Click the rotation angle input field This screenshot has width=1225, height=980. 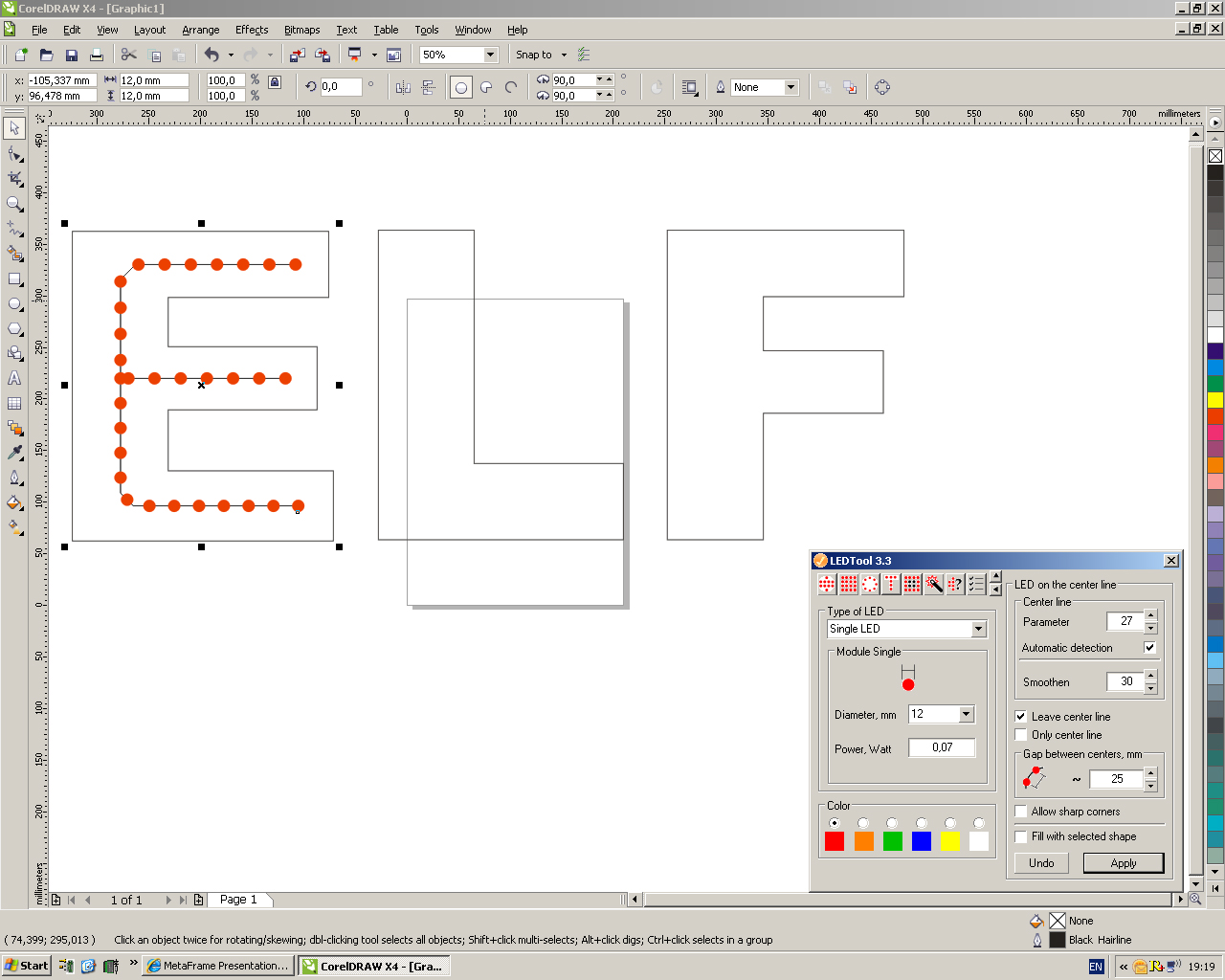341,87
